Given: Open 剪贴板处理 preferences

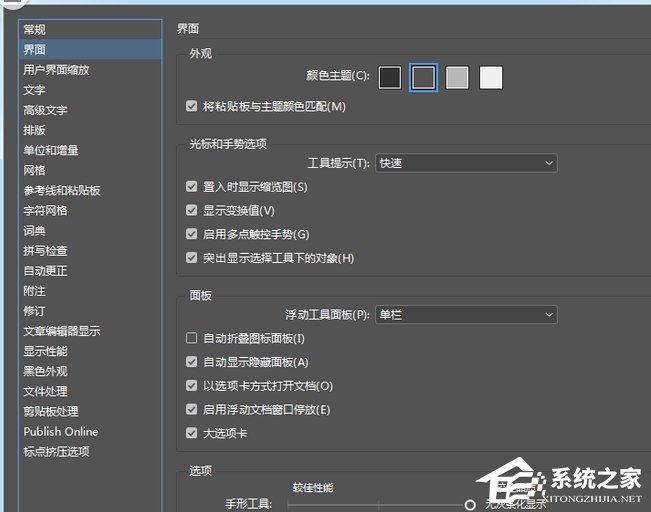Looking at the screenshot, I should 90,411.
